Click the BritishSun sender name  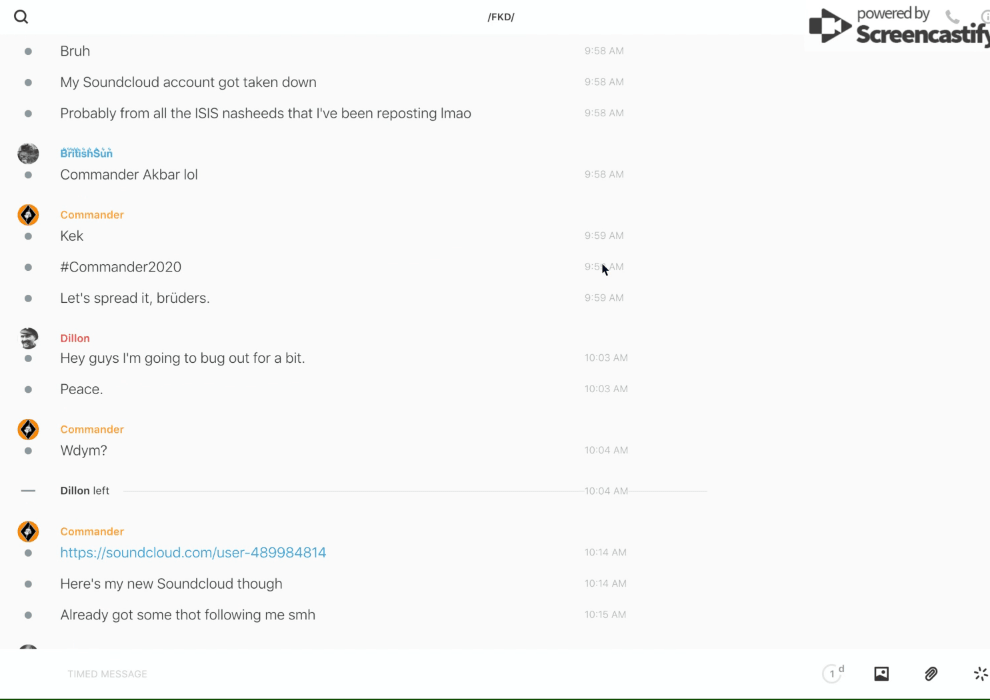click(x=86, y=153)
